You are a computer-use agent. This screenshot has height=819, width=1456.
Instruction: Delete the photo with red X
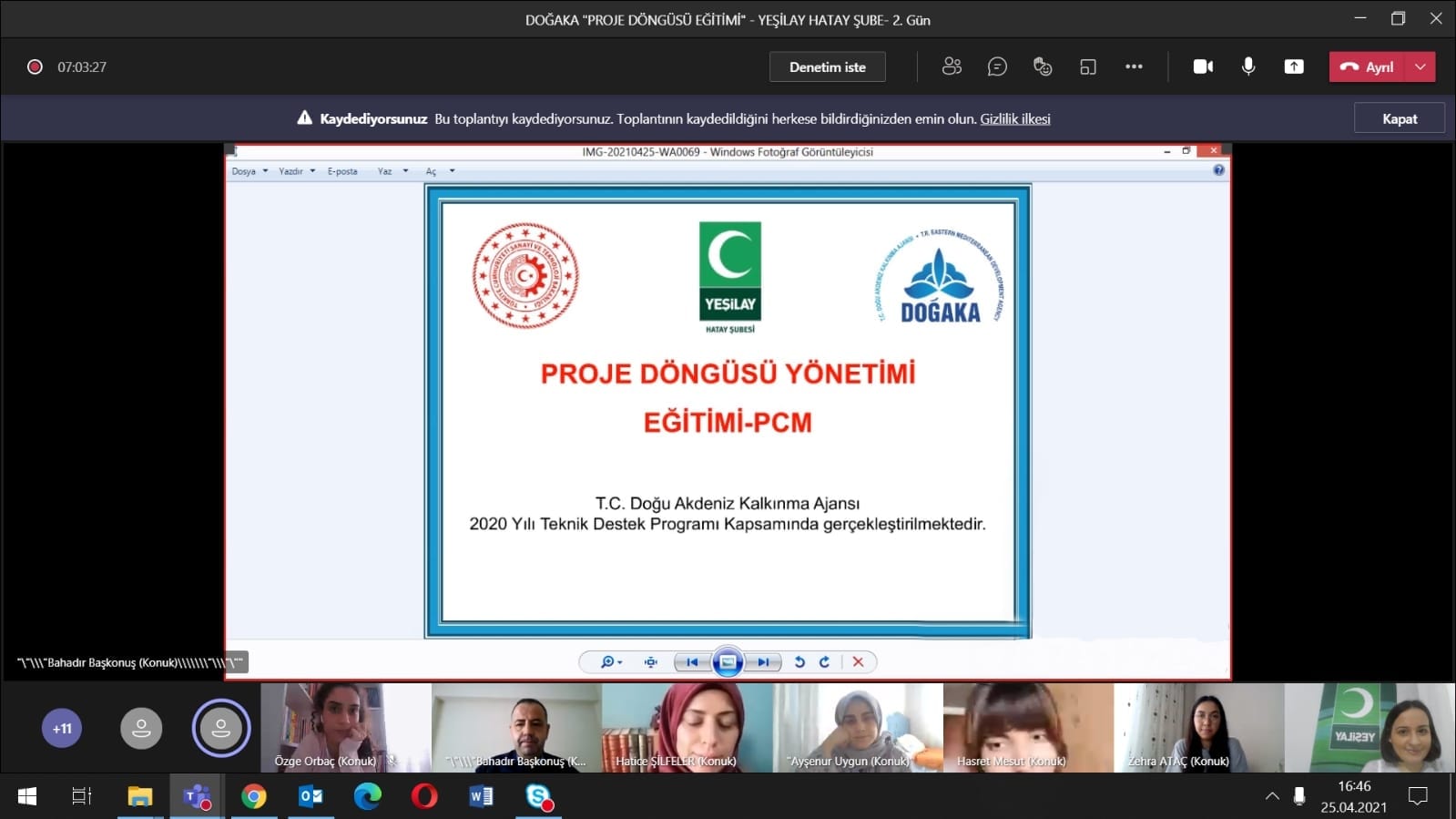click(x=858, y=662)
